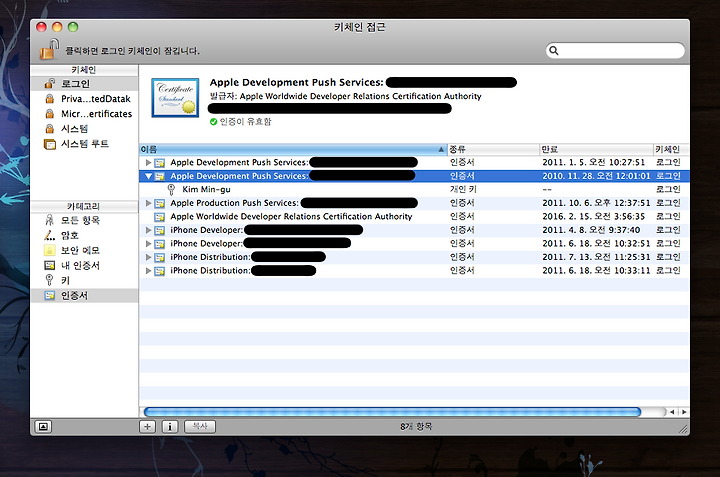720x477 pixels.
Task: Click the scroll right arrow
Action: point(684,412)
